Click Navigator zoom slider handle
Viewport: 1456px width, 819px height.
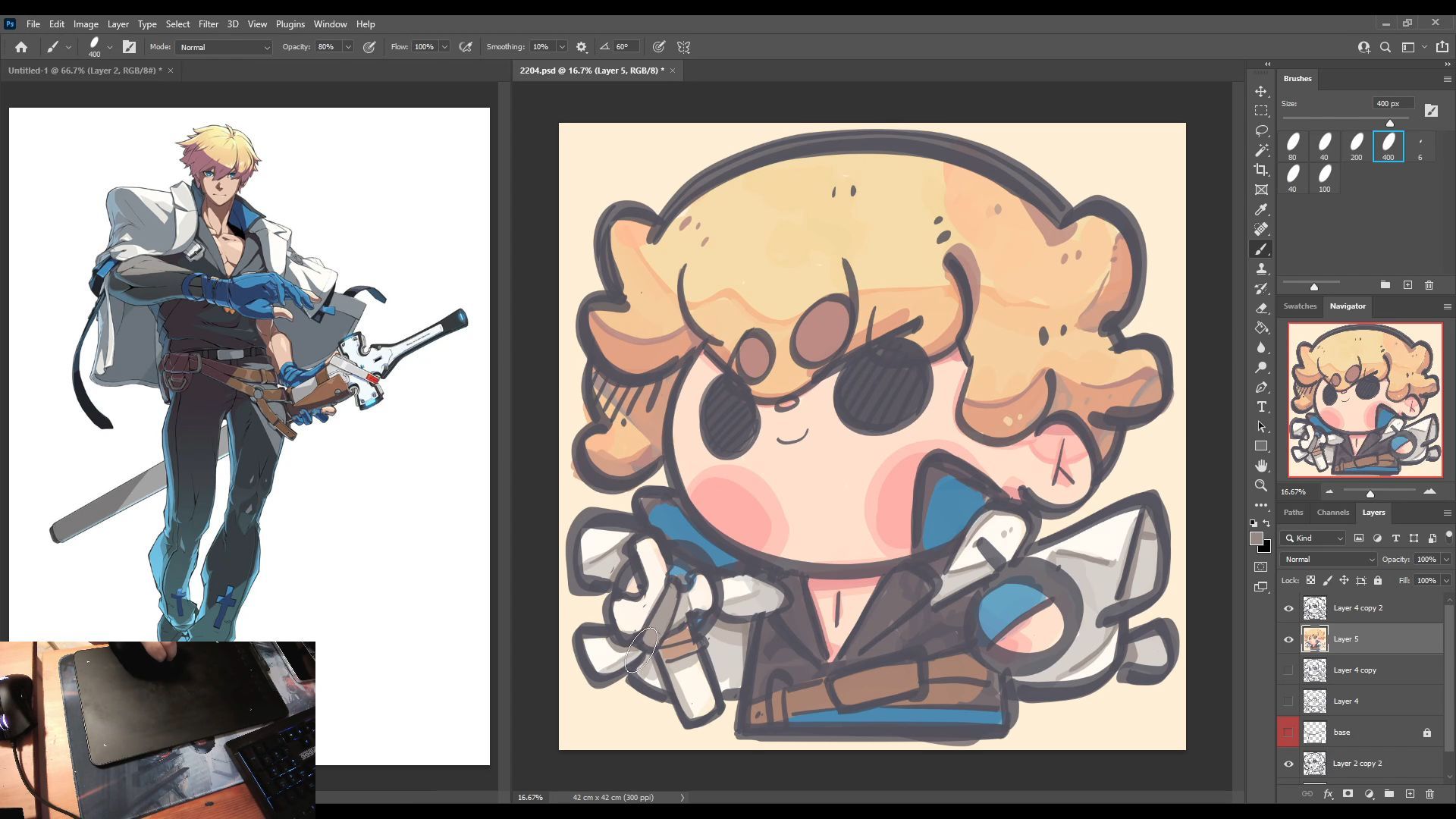click(x=1370, y=494)
